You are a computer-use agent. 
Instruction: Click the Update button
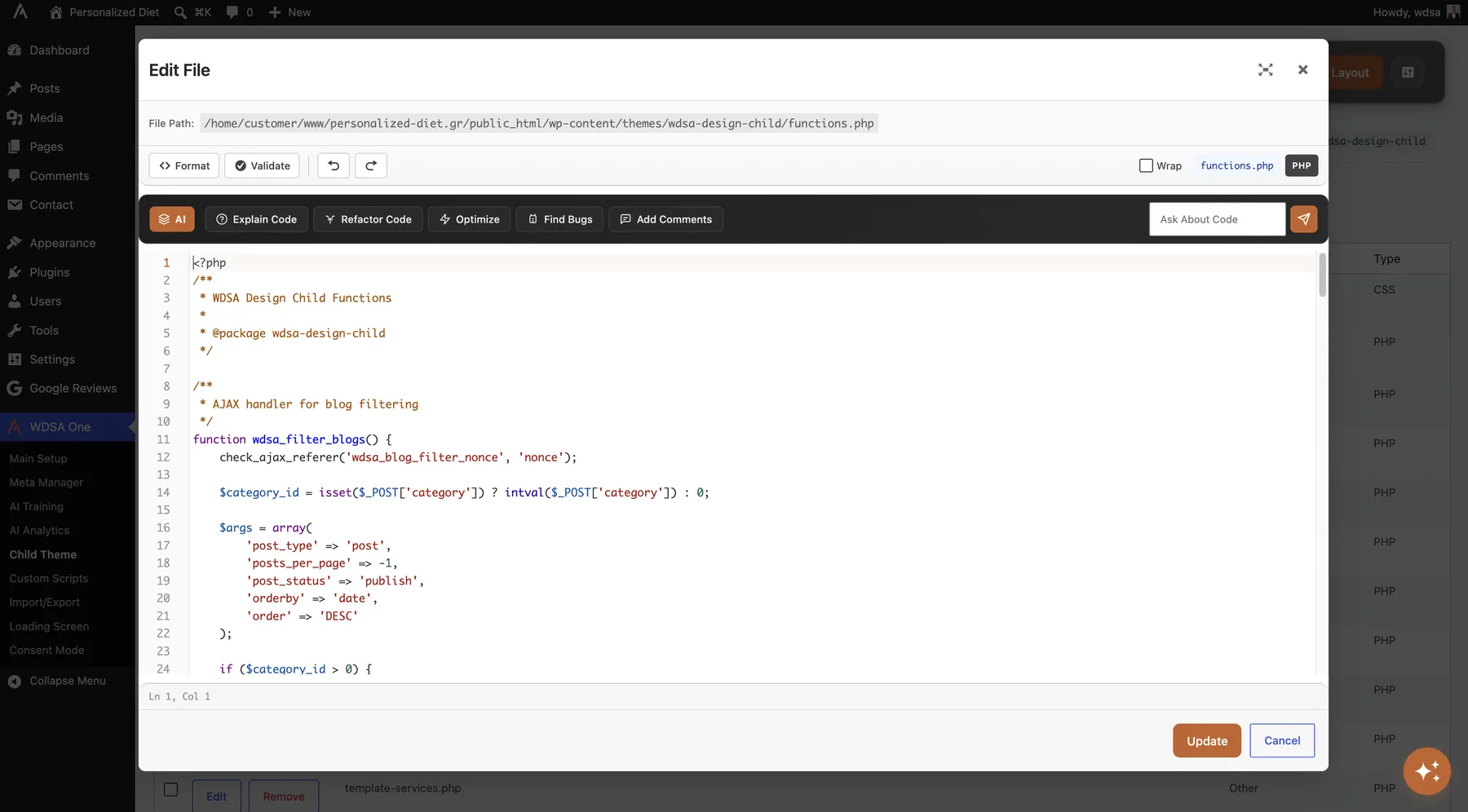[1207, 740]
